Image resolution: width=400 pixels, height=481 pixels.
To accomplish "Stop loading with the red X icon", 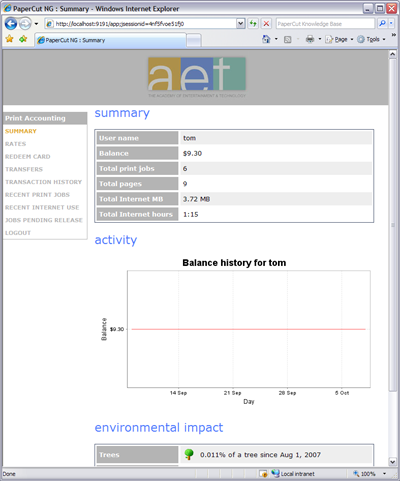I will (x=266, y=24).
